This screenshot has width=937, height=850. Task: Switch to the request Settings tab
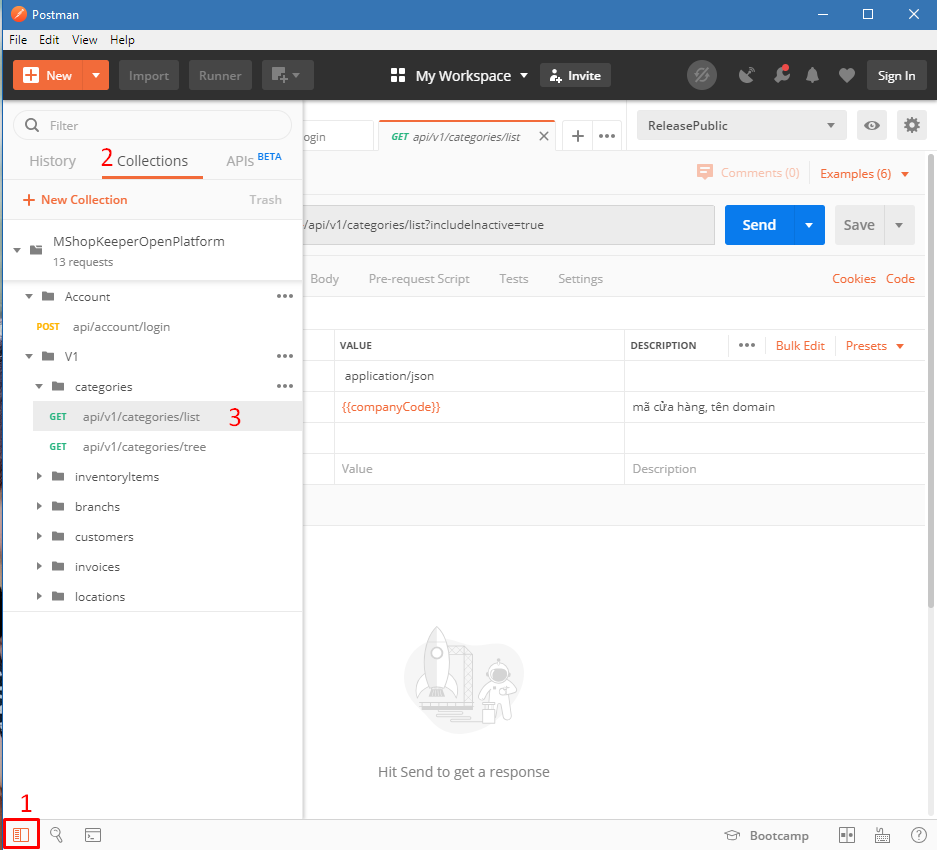(x=580, y=279)
